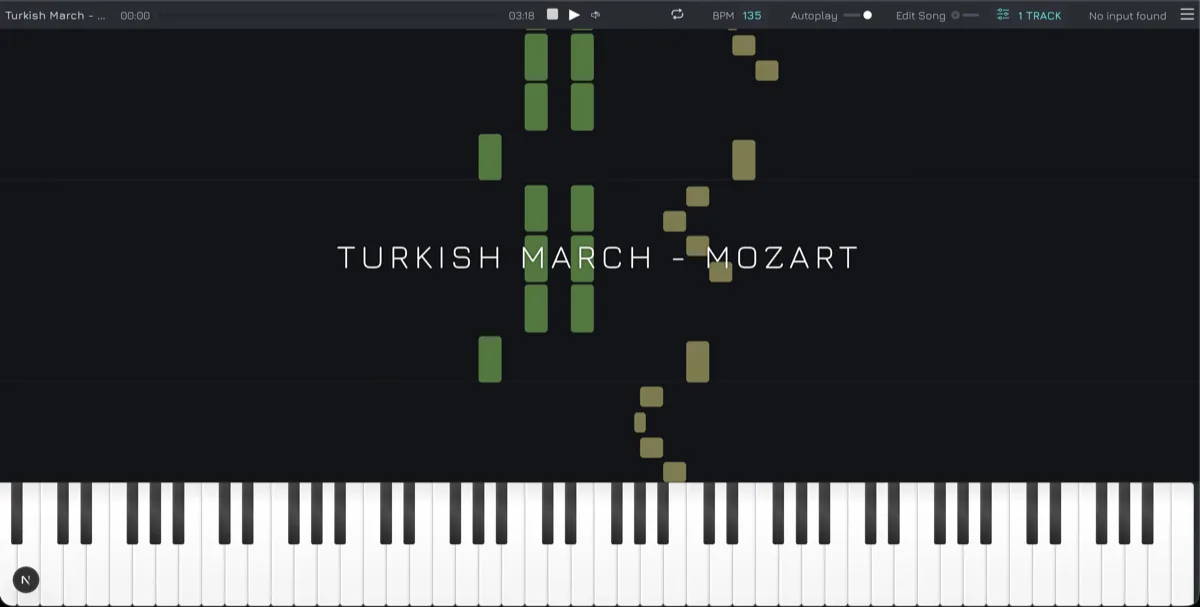Click the round N logo badge

tap(26, 580)
